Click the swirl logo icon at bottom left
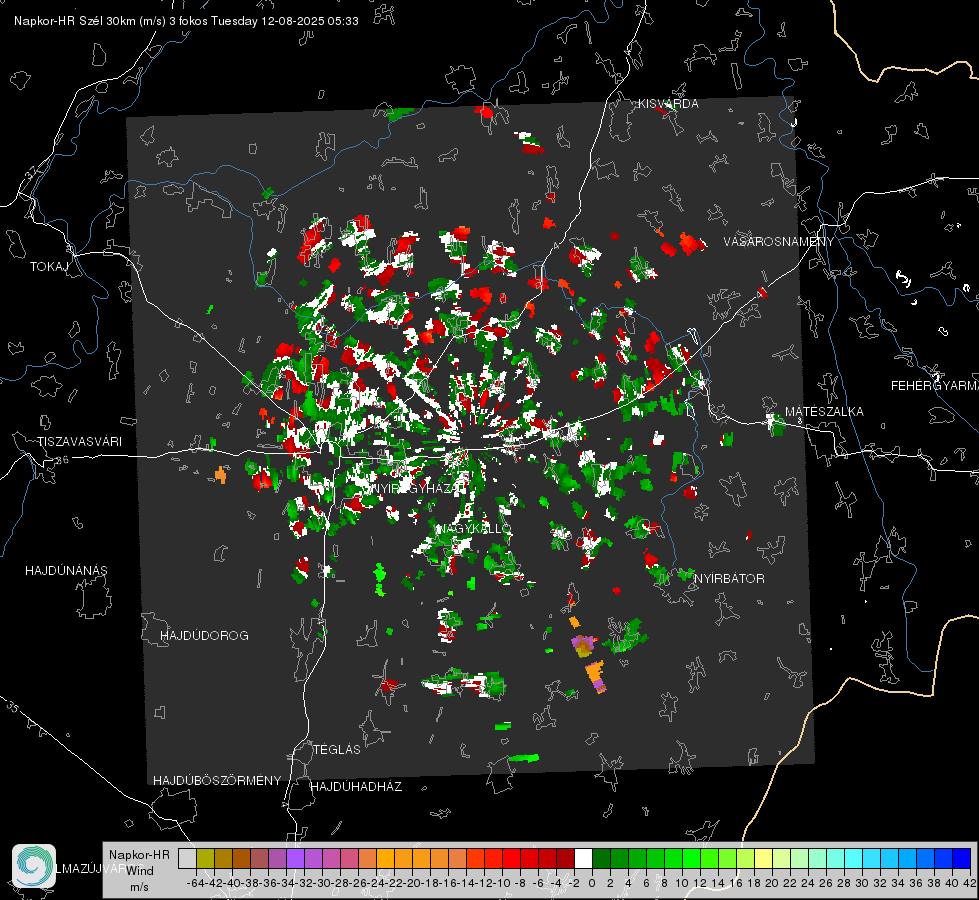This screenshot has height=900, width=979. (34, 866)
